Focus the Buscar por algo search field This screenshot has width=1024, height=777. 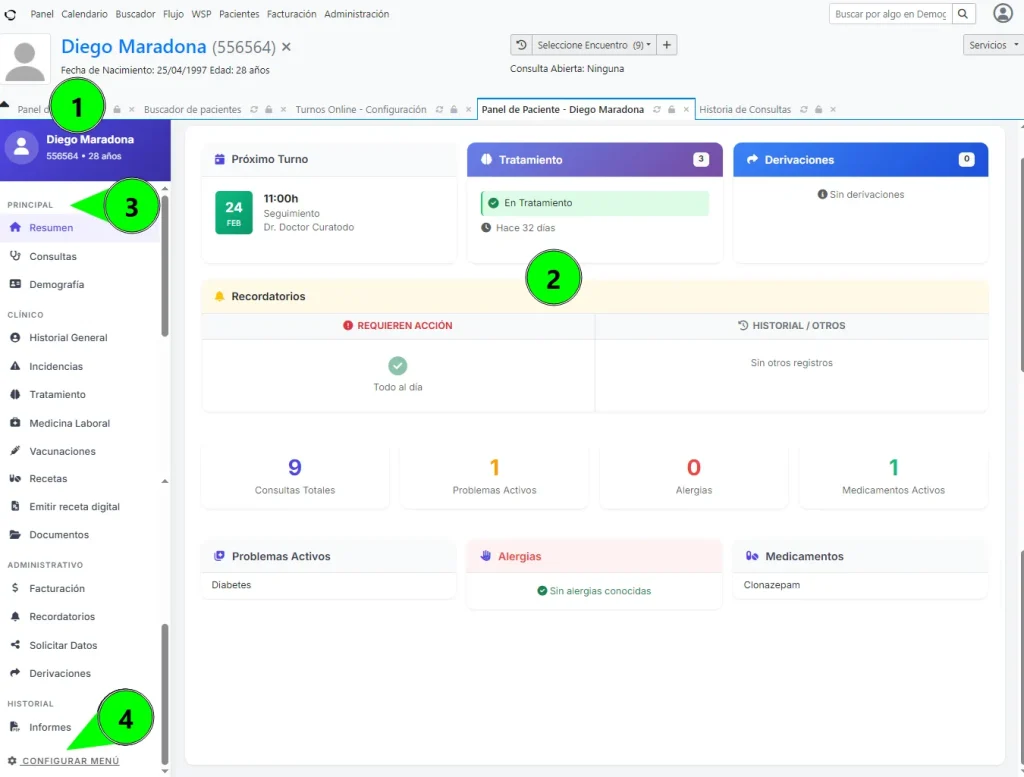click(x=890, y=14)
